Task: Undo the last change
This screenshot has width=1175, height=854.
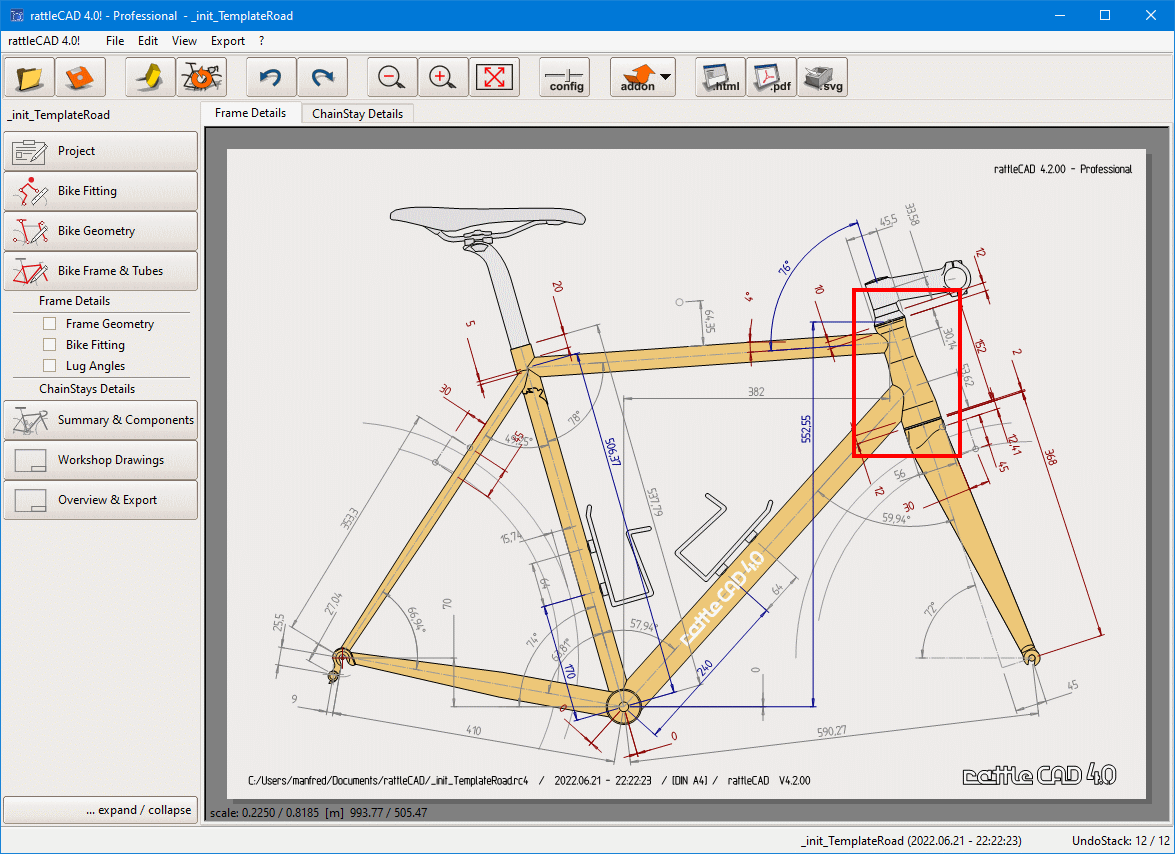Action: tap(271, 77)
